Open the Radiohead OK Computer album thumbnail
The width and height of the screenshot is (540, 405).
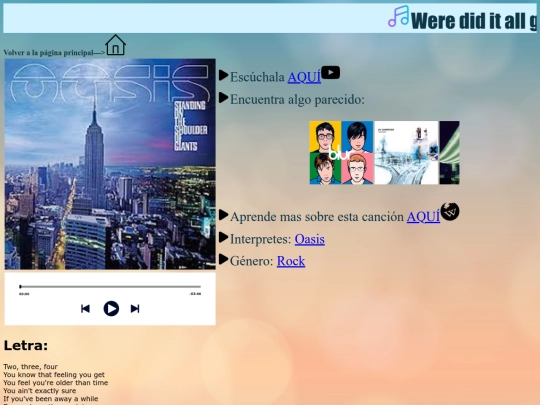pos(406,153)
